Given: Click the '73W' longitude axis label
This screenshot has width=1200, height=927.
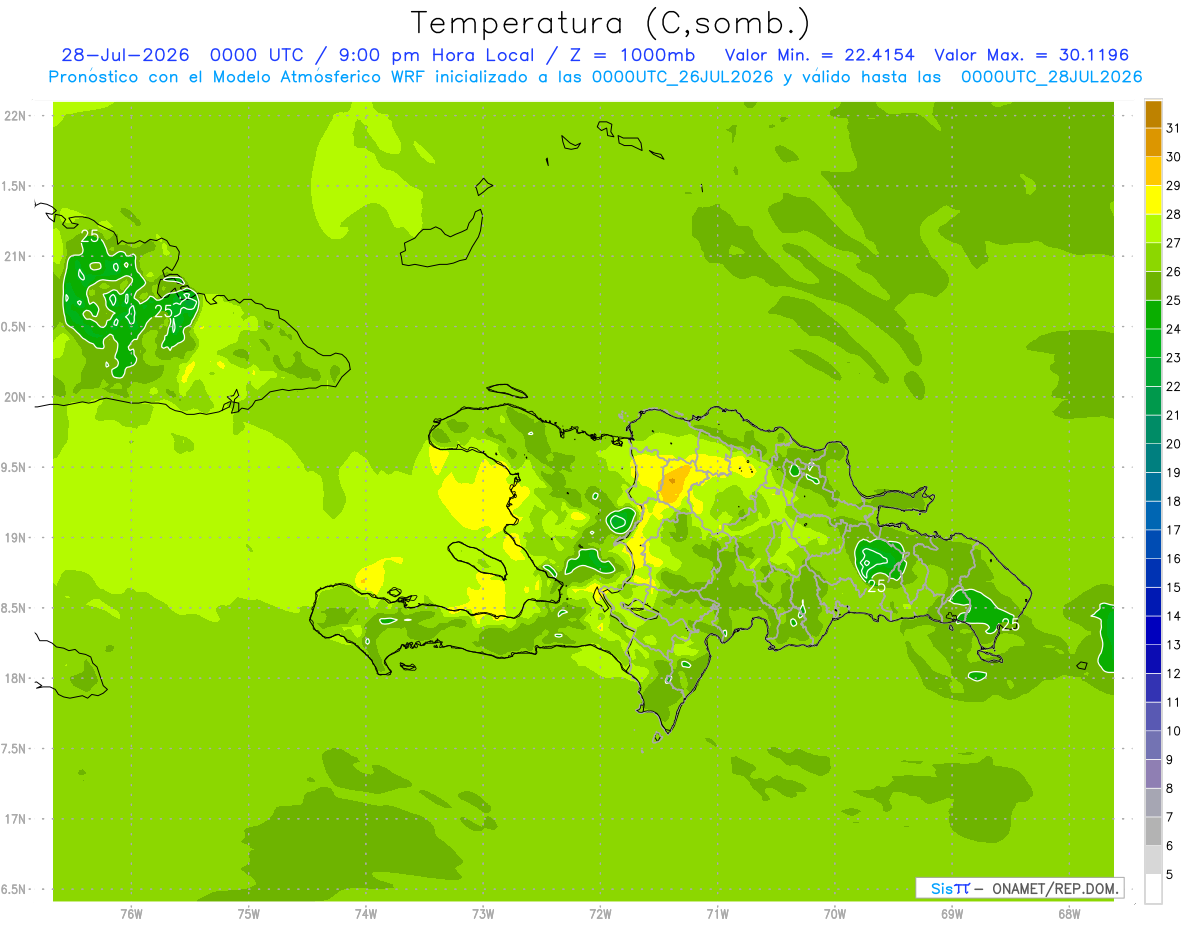Looking at the screenshot, I should tap(483, 914).
